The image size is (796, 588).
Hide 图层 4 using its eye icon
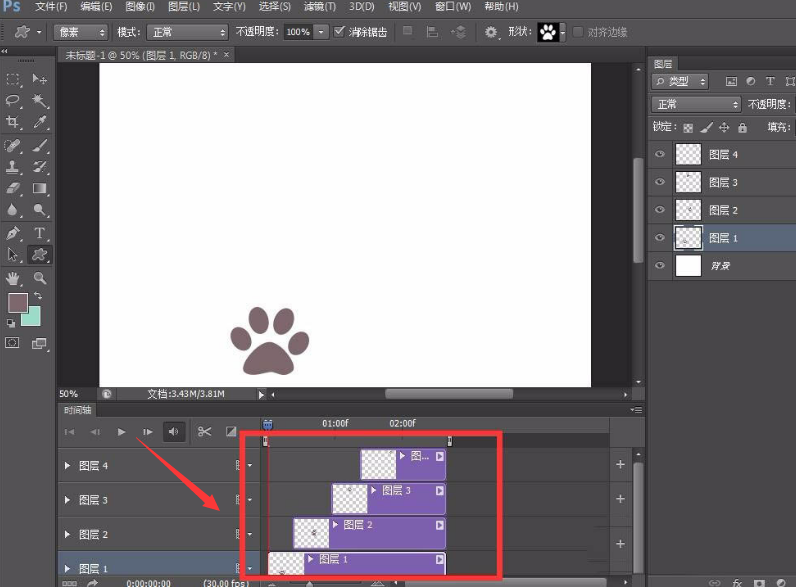[x=659, y=155]
